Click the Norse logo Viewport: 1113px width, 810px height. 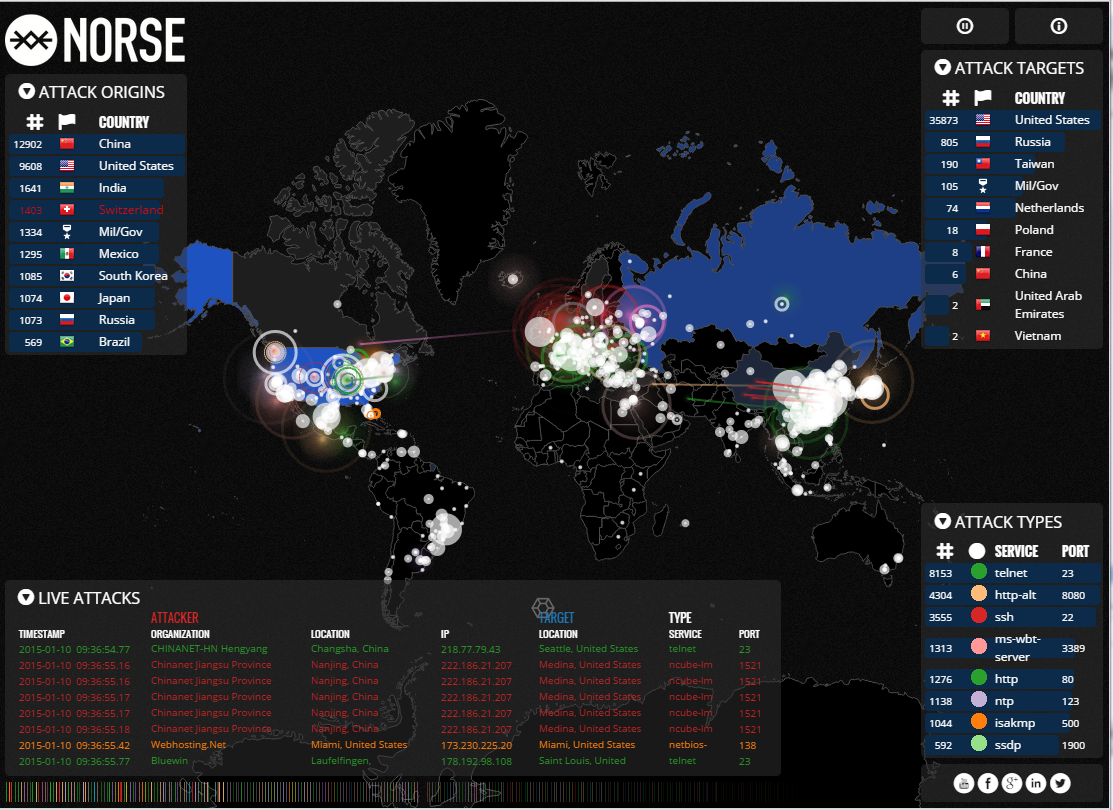click(95, 40)
